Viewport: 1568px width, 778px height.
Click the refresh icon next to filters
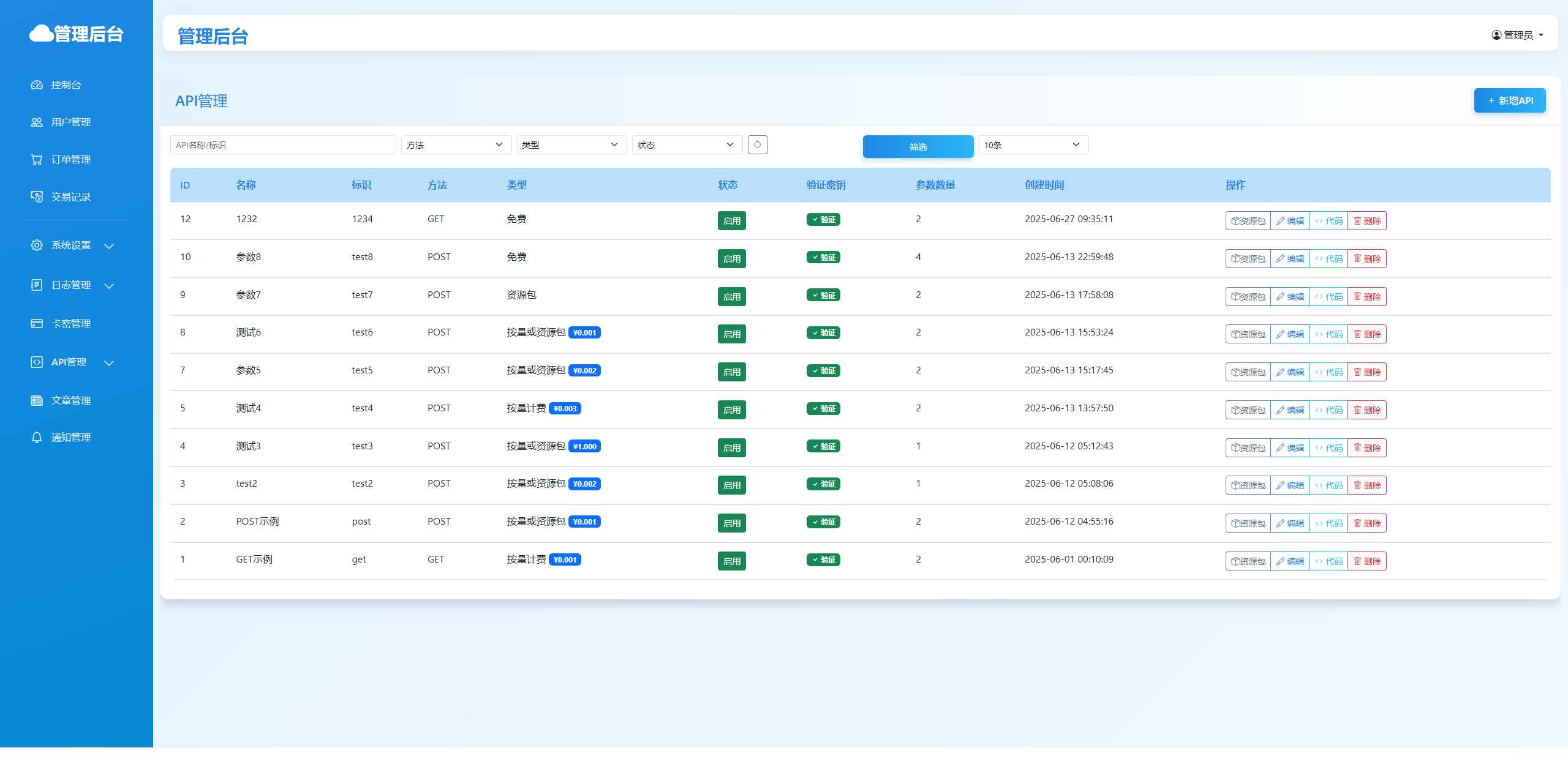click(x=758, y=144)
